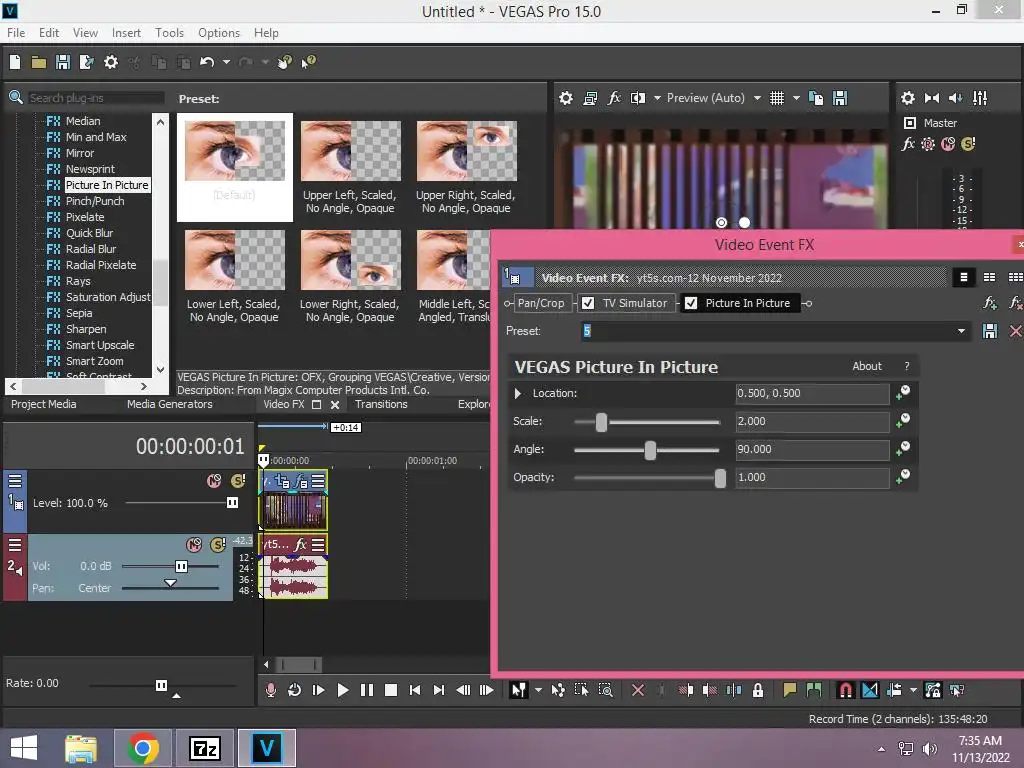
Task: Animate the Scale parameter icon
Action: [903, 421]
